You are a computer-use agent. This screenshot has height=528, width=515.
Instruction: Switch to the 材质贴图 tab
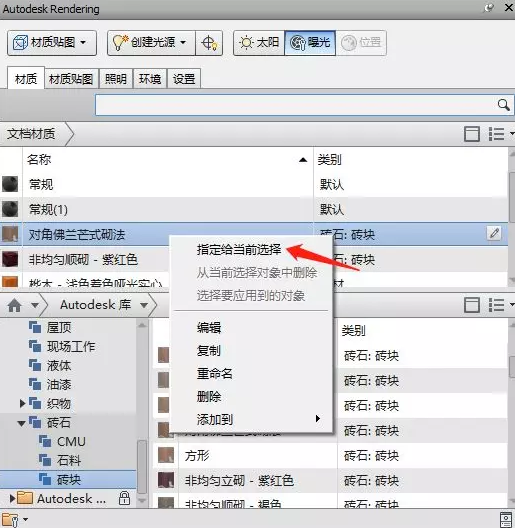tap(71, 79)
